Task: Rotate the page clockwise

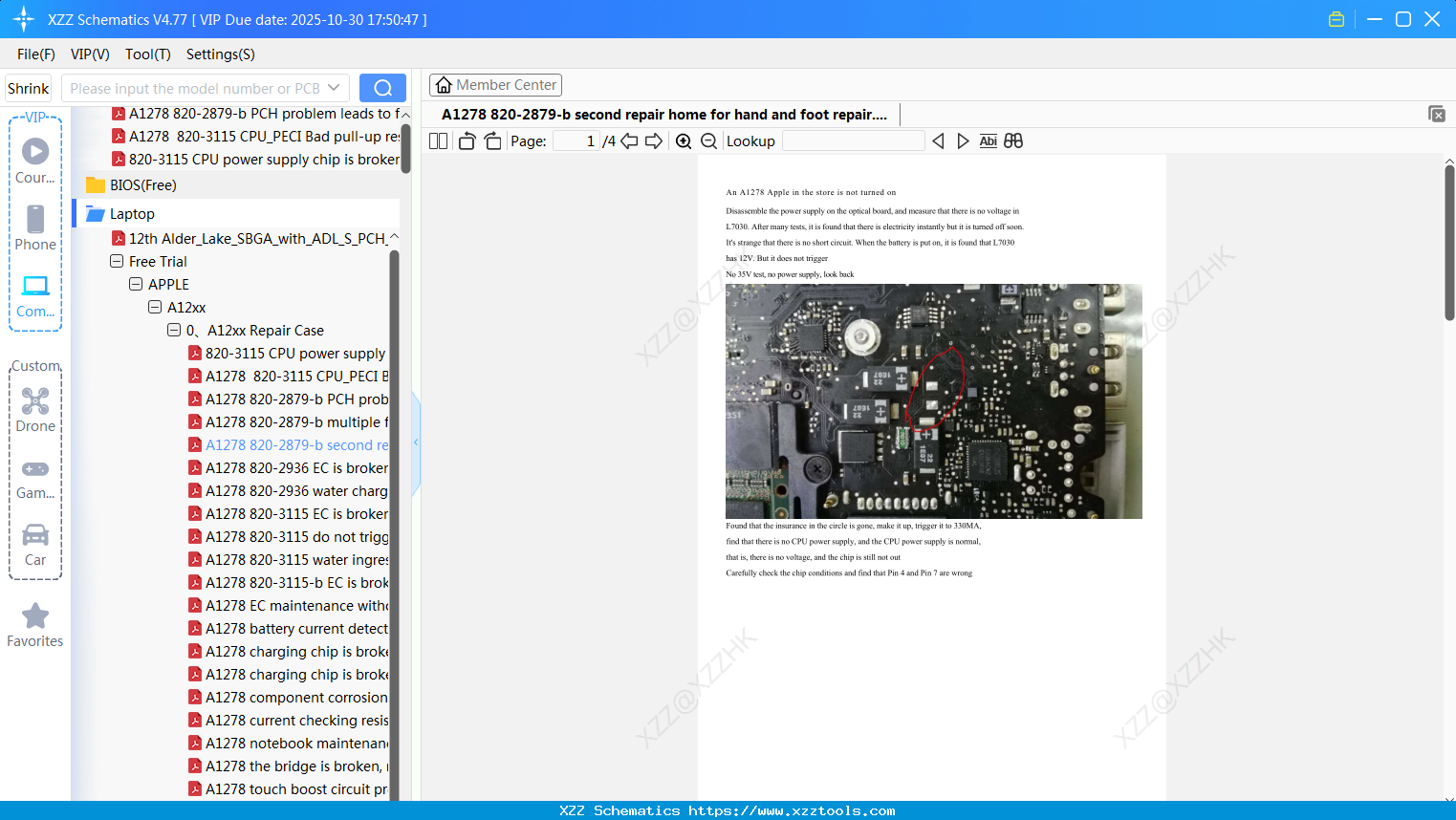Action: (492, 141)
